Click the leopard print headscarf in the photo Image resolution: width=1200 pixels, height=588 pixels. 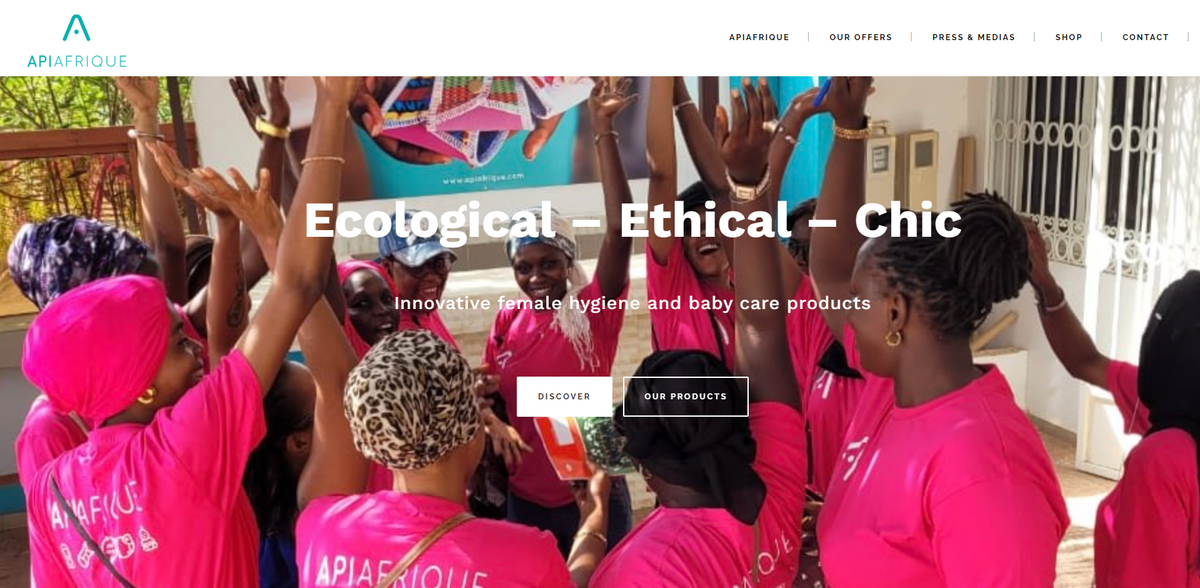tap(412, 397)
